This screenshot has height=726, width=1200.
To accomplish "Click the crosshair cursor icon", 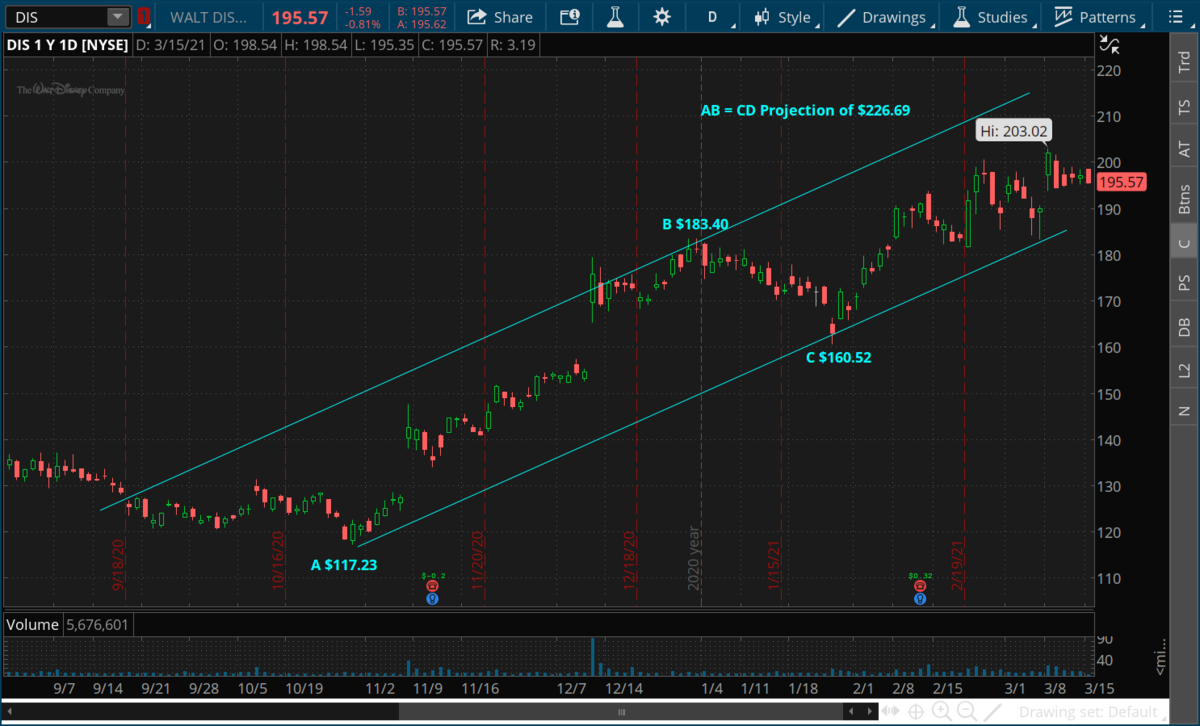I will (x=916, y=712).
